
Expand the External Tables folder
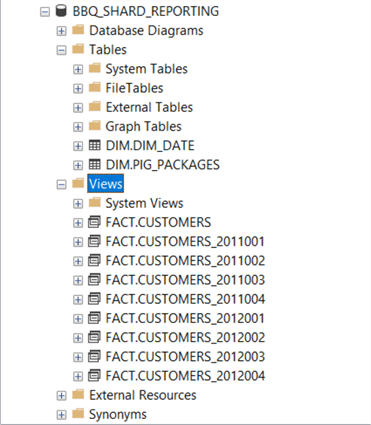coord(78,108)
